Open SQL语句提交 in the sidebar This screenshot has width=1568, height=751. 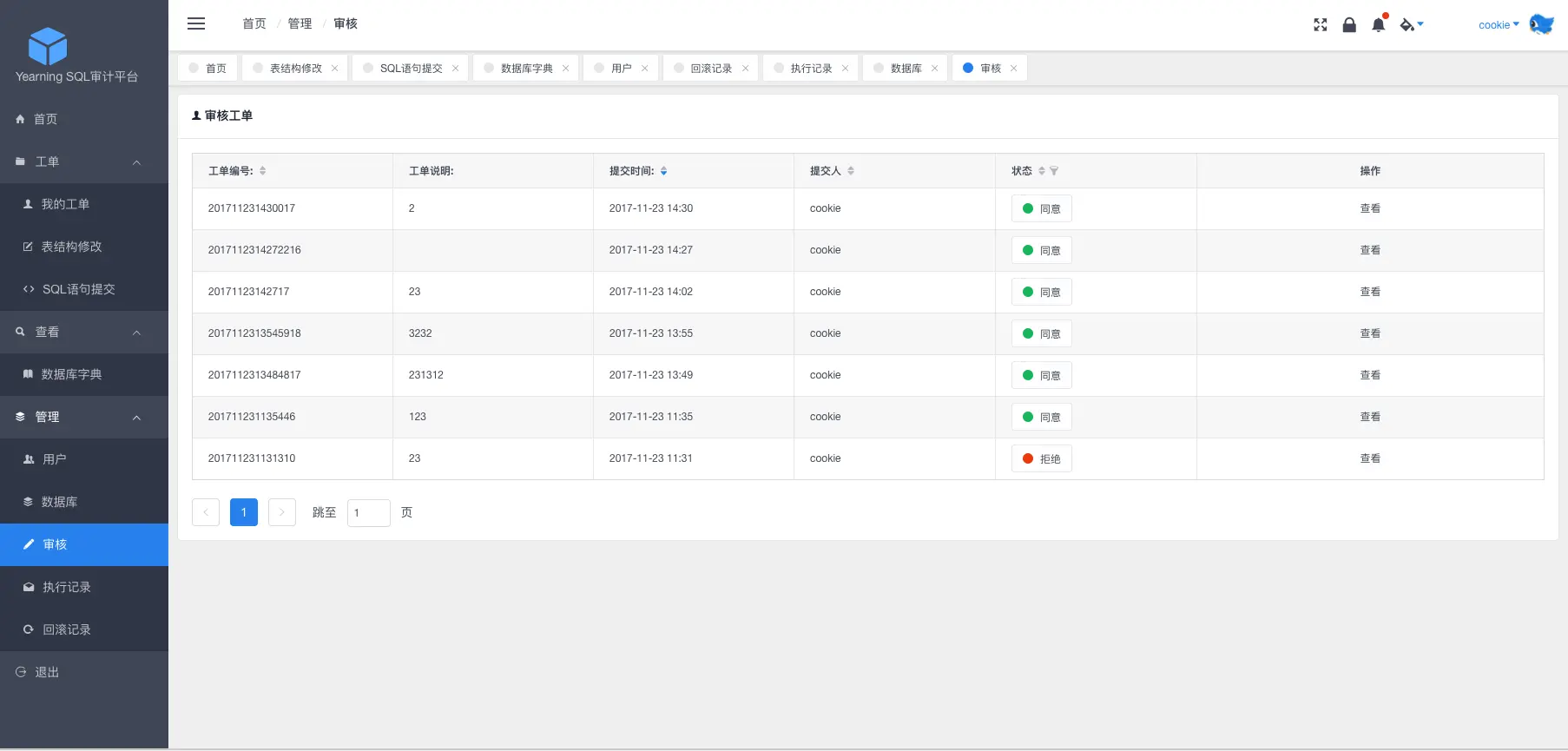(x=84, y=290)
